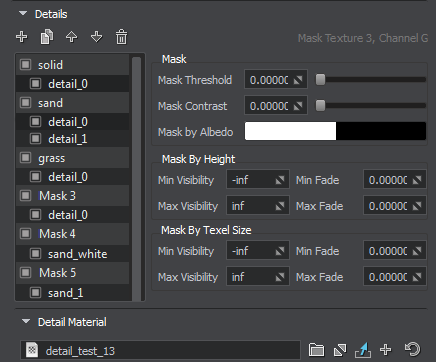Screen dimensions: 436x362
Task: Add a new detail with plus icon
Action: point(22,37)
